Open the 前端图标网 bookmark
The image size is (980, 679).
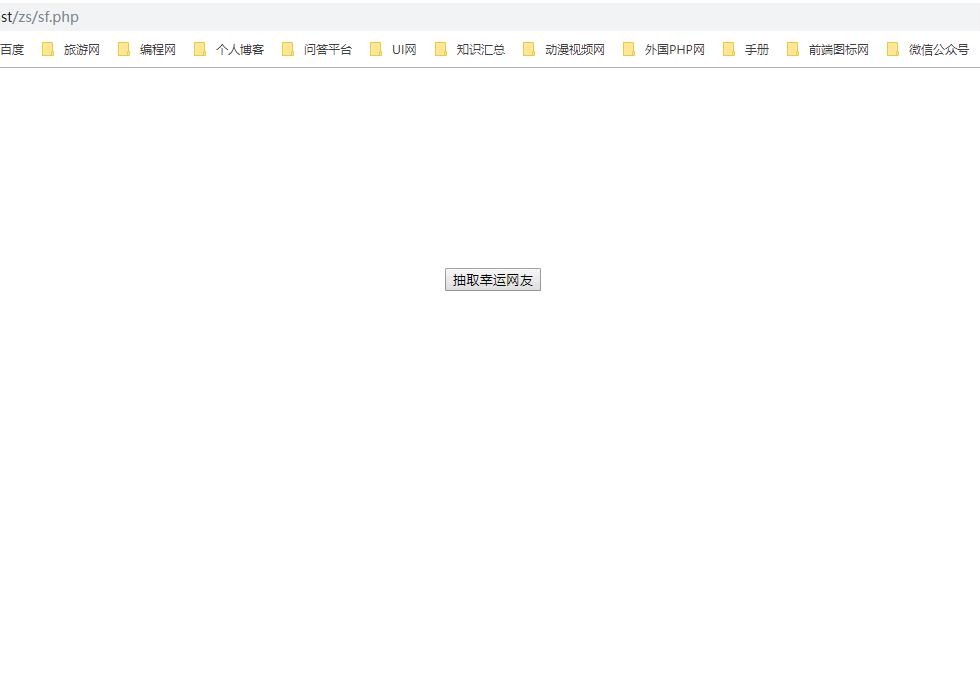click(x=839, y=48)
